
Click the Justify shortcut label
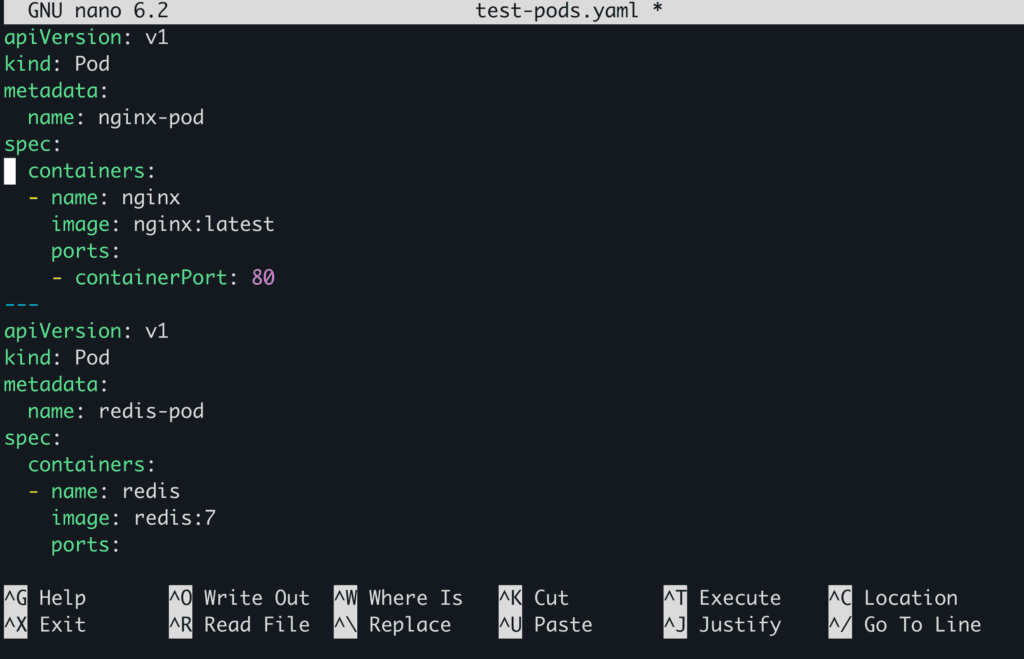click(x=739, y=625)
